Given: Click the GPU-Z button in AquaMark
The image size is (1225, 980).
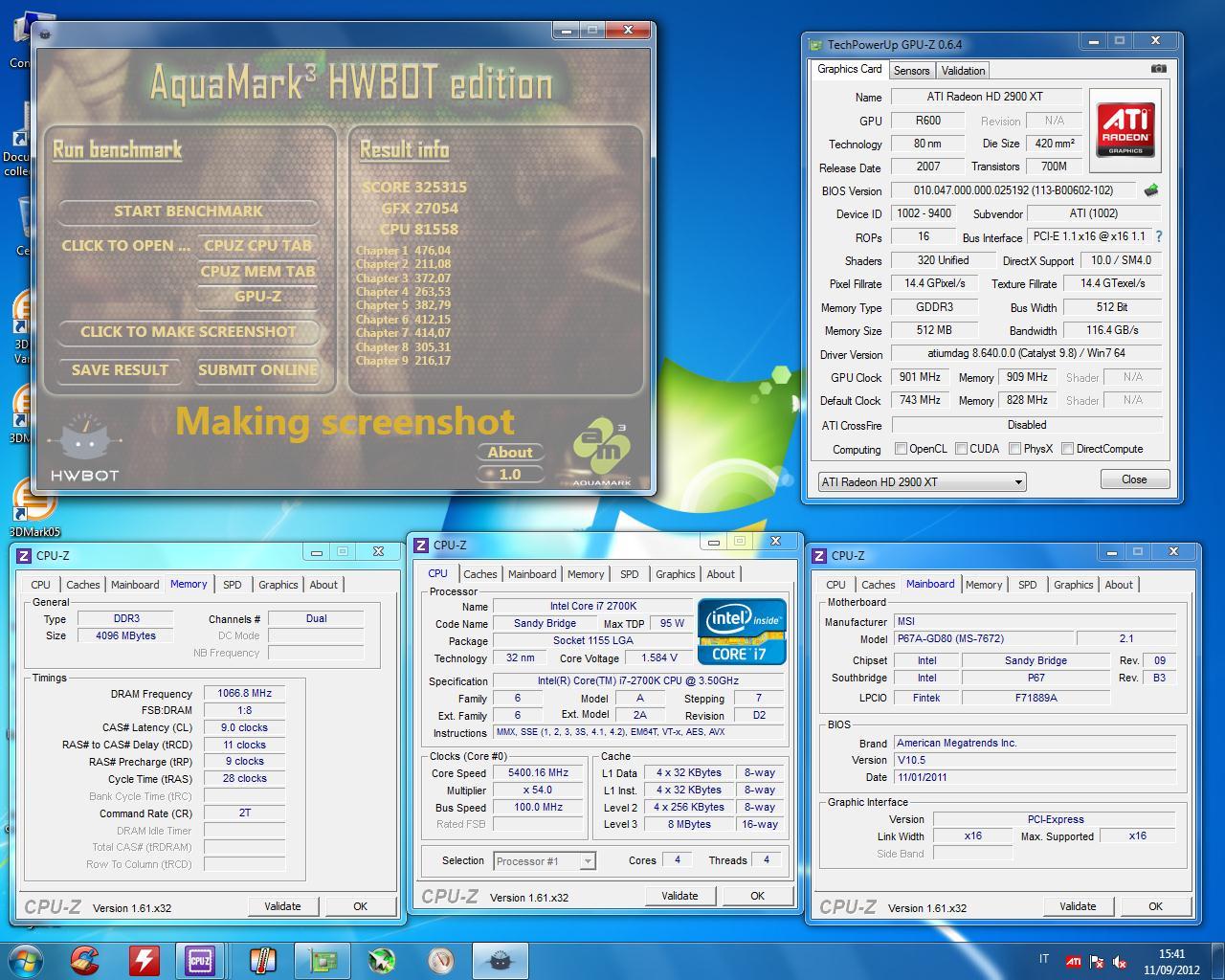Looking at the screenshot, I should click(257, 296).
